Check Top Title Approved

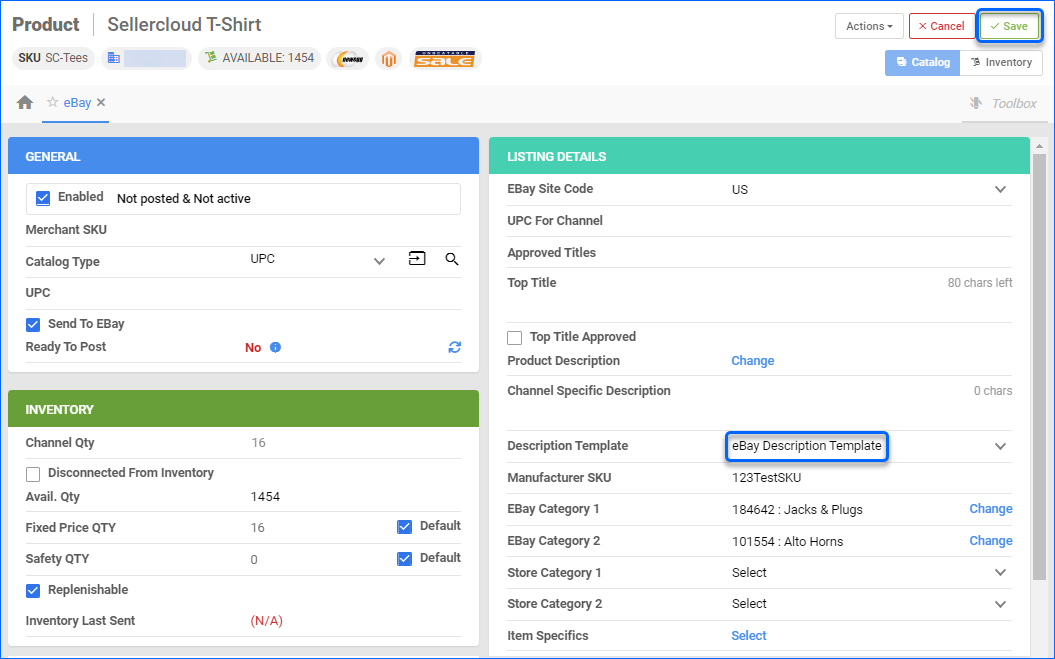[515, 337]
